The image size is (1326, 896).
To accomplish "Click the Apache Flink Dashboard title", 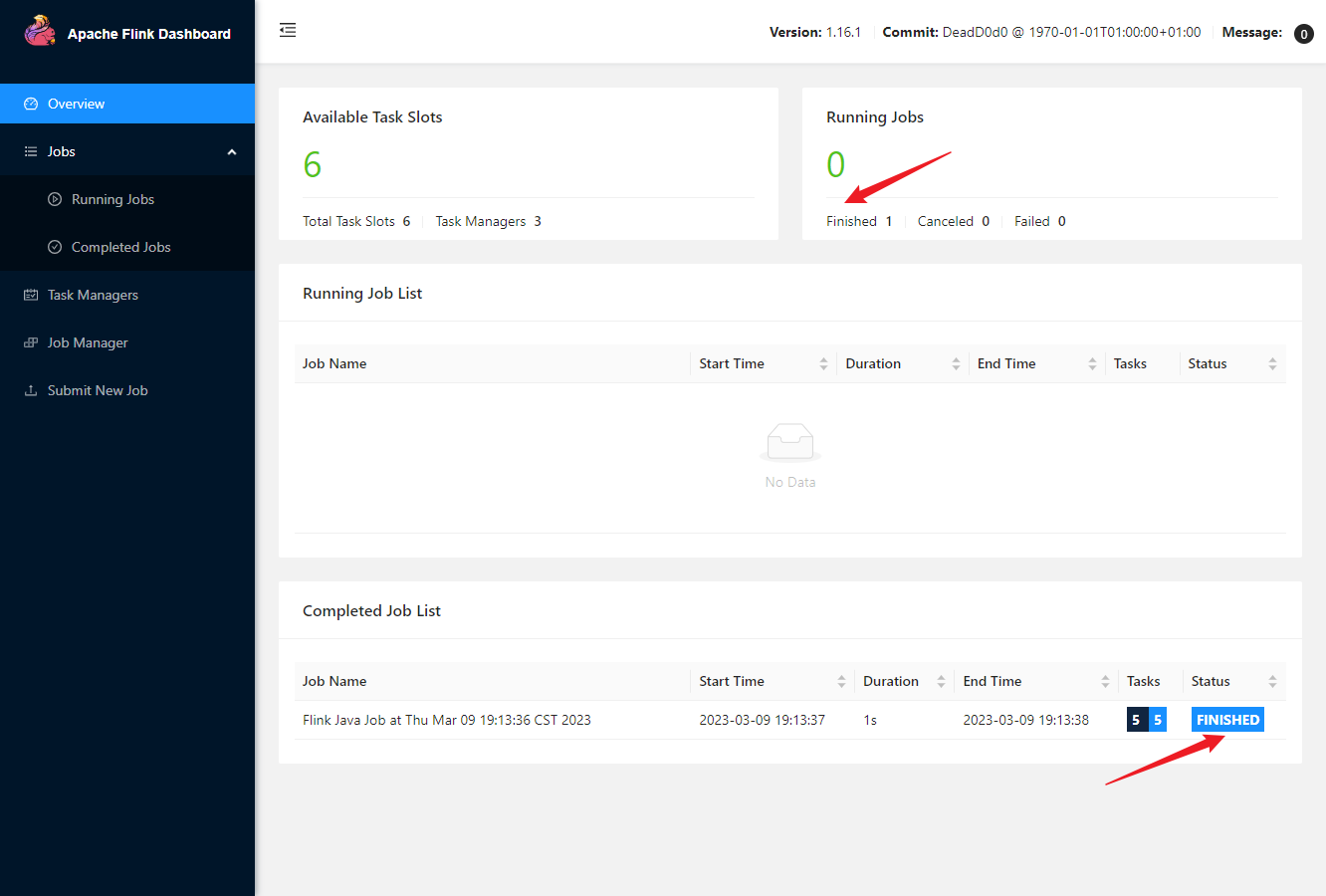I will 149,34.
